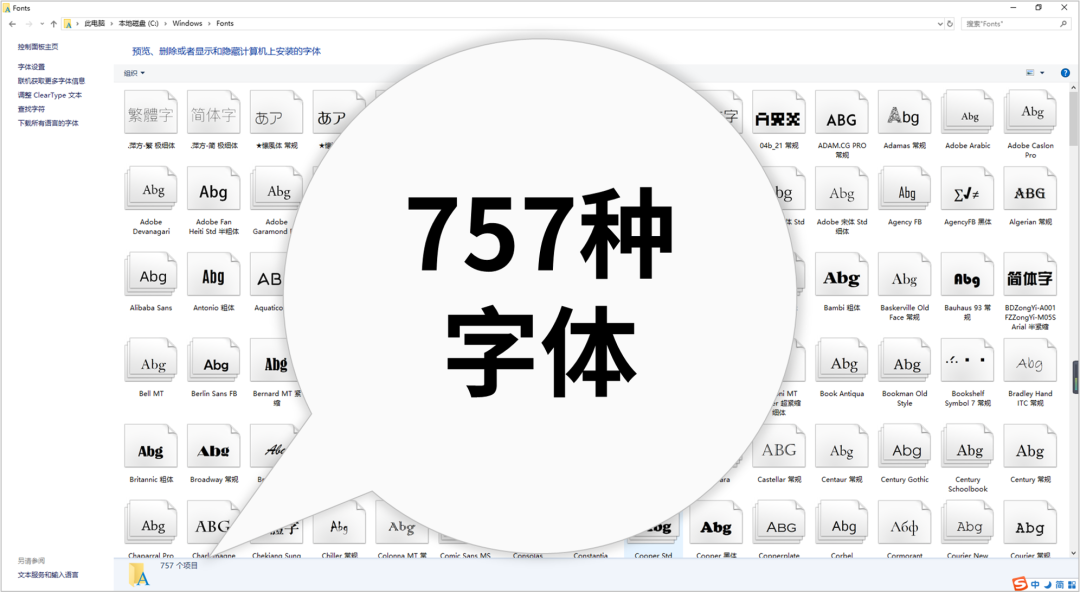Click the Windows breadcrumb in address bar
Image resolution: width=1080 pixels, height=592 pixels.
tap(187, 23)
